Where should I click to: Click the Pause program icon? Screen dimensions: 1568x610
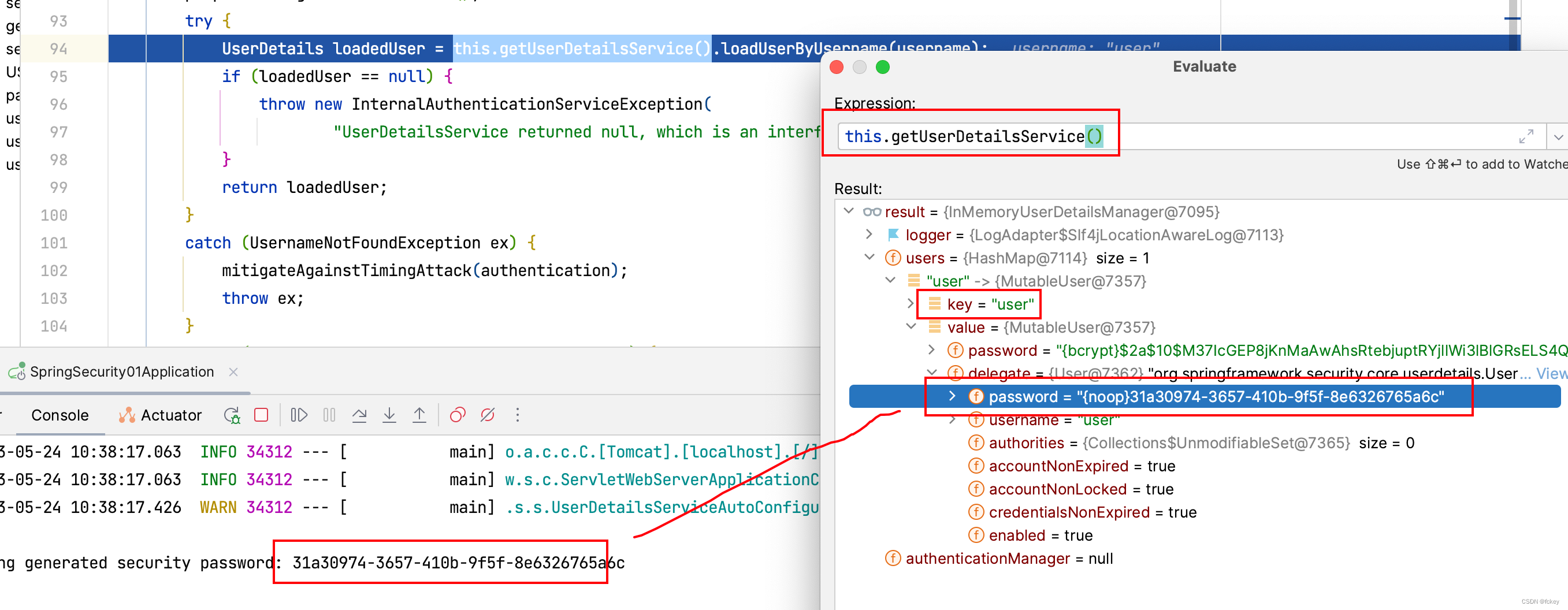tap(329, 415)
